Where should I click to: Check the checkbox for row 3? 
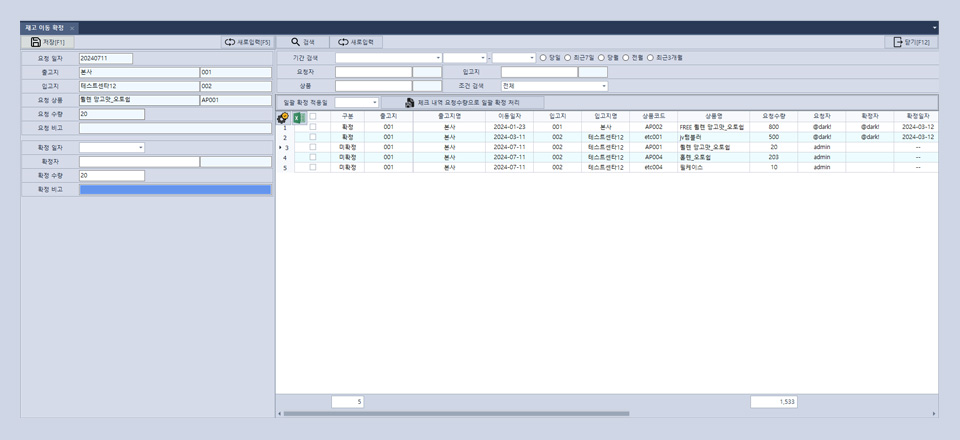(313, 147)
